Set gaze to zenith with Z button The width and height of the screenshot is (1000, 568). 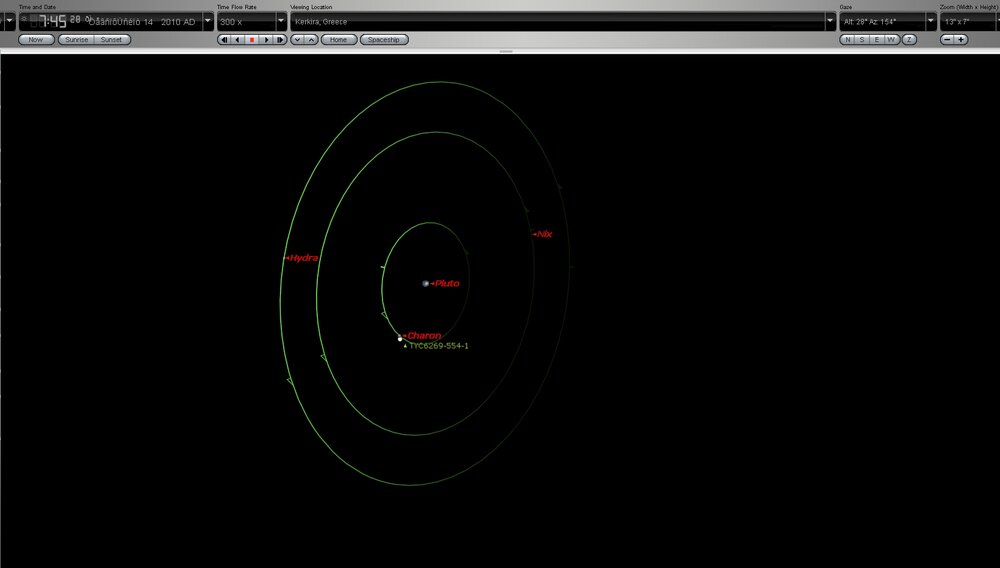tap(909, 40)
